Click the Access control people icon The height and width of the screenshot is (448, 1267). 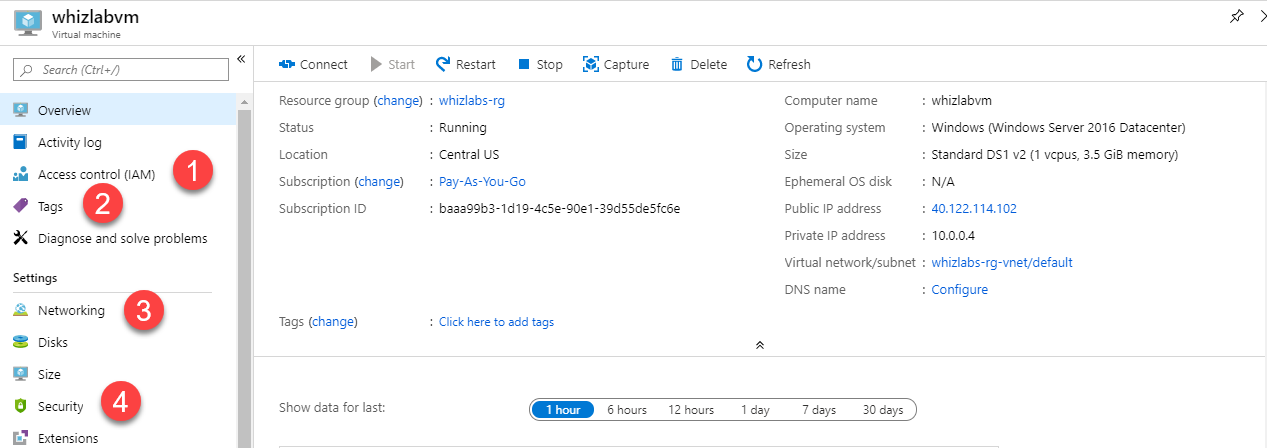pyautogui.click(x=20, y=174)
